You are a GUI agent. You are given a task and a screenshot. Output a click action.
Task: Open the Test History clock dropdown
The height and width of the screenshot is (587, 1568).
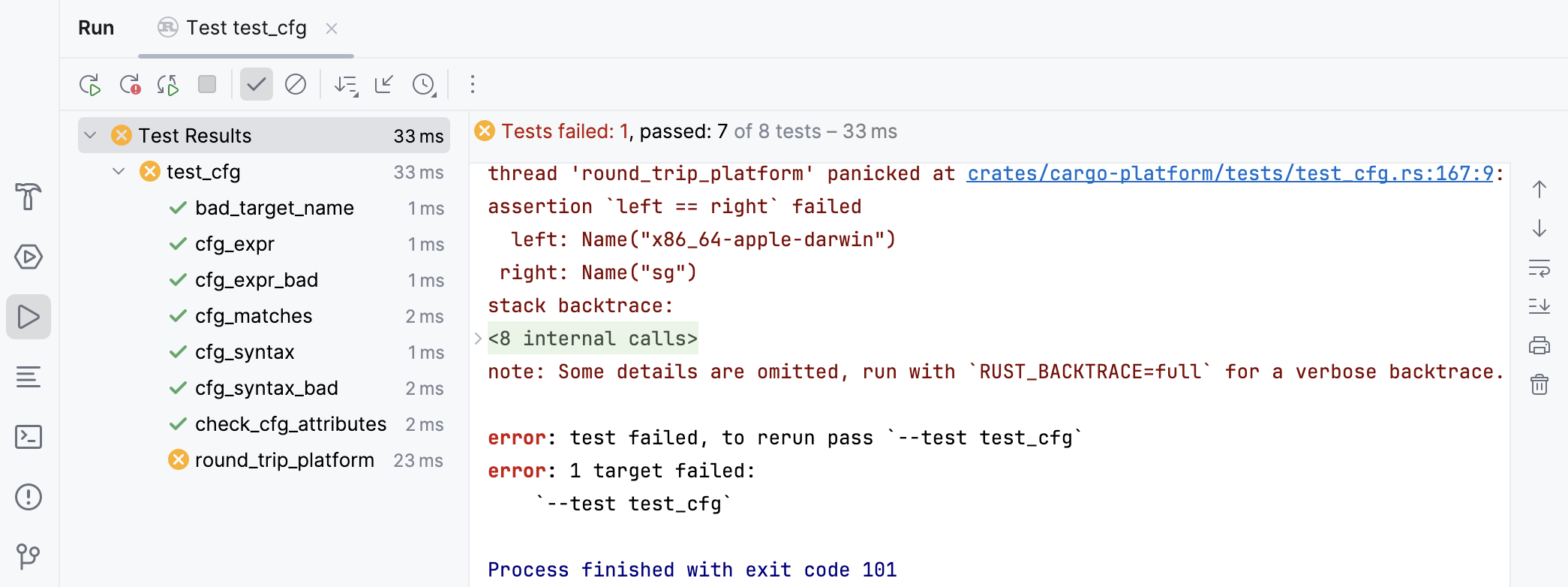coord(424,85)
